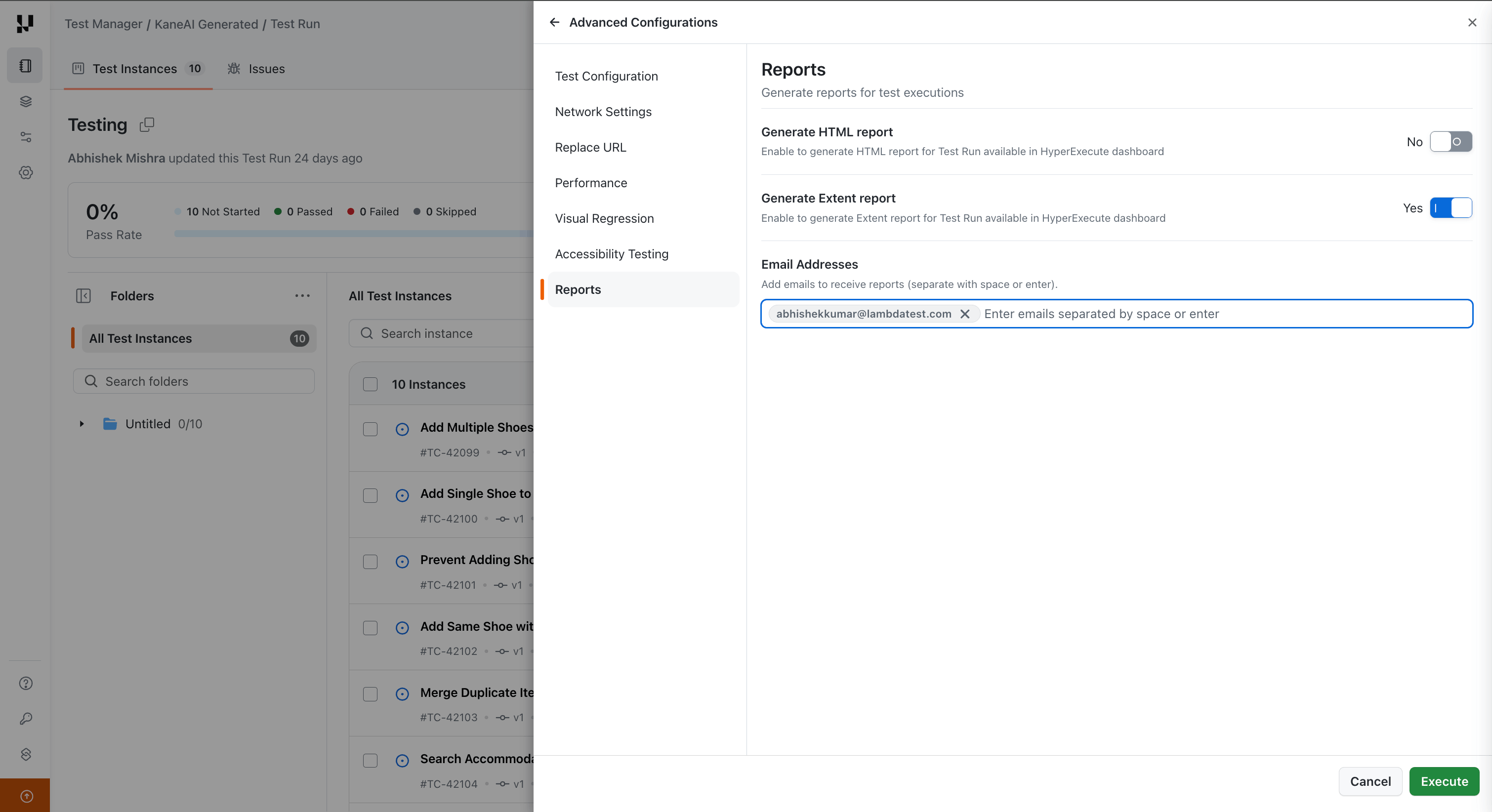Check the Search Accommoda instance checkbox

point(370,761)
